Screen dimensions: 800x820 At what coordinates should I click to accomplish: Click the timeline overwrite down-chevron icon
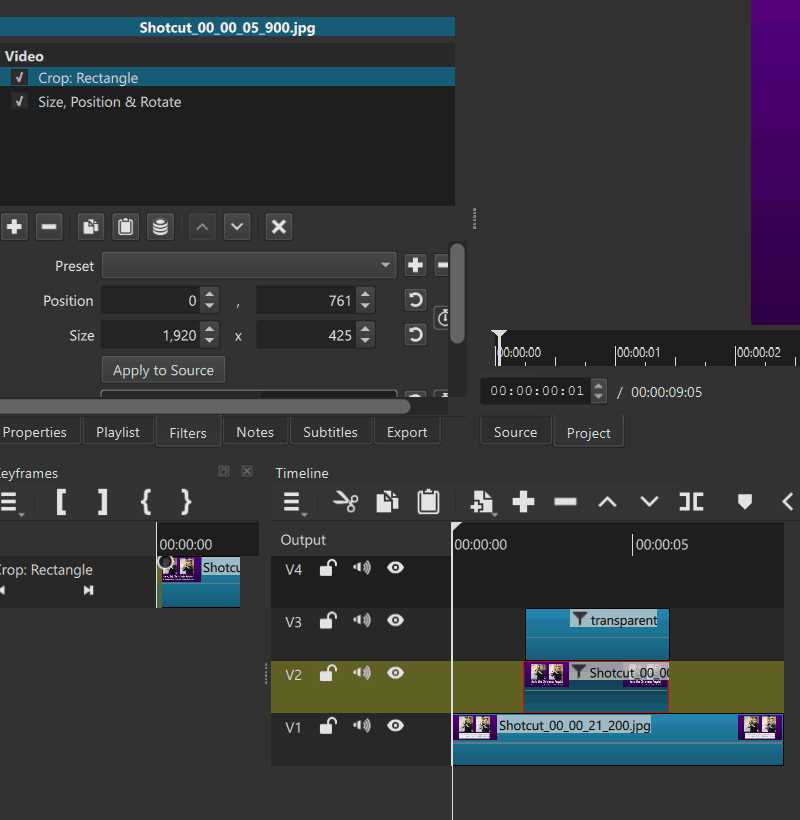tap(649, 502)
